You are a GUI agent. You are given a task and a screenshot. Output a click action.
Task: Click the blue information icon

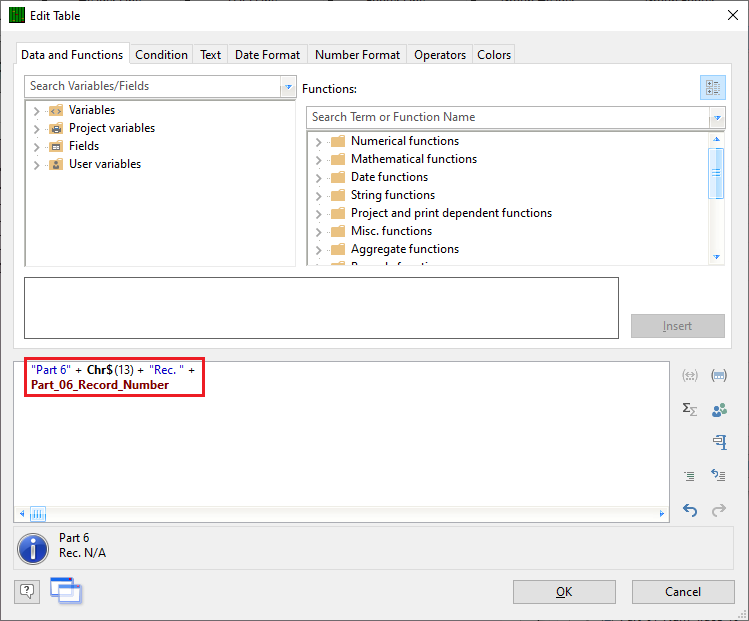33,549
